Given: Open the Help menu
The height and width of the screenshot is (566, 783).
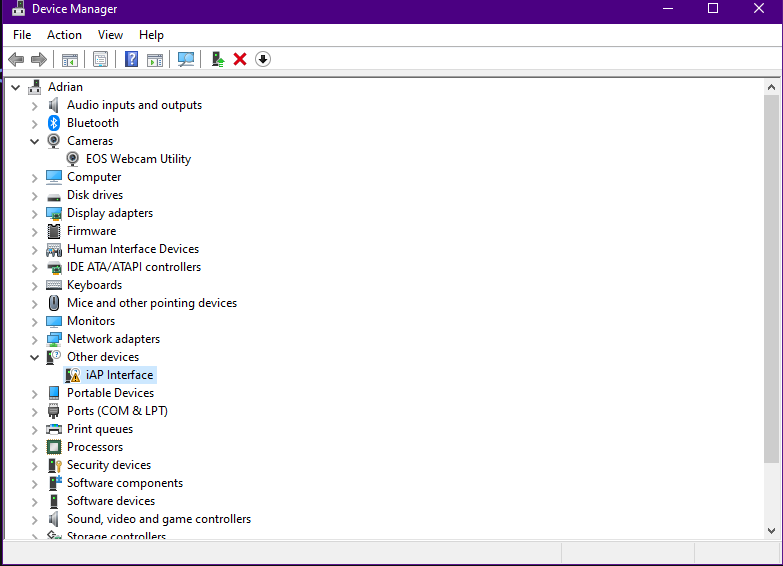Looking at the screenshot, I should pyautogui.click(x=151, y=35).
